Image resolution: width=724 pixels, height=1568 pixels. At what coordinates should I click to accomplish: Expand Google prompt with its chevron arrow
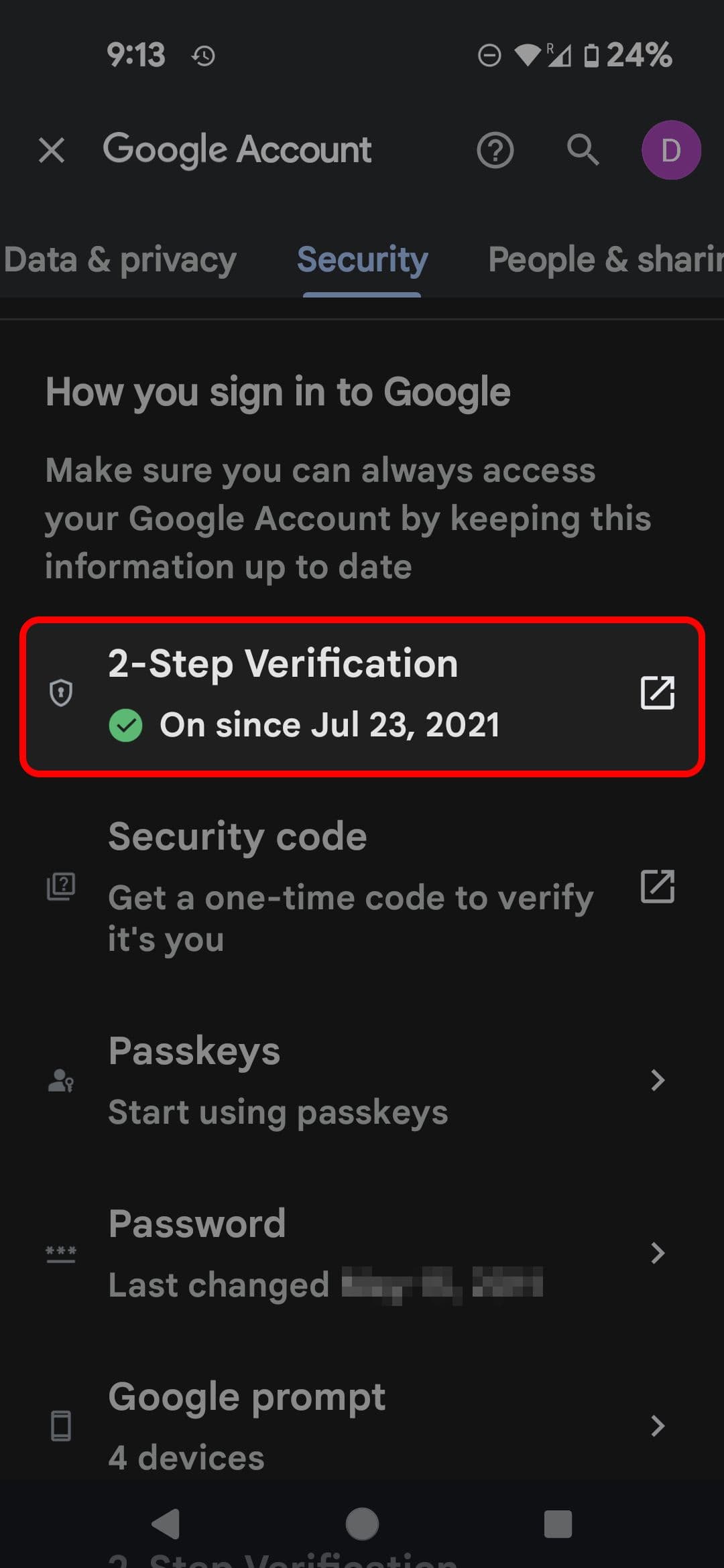click(658, 1425)
